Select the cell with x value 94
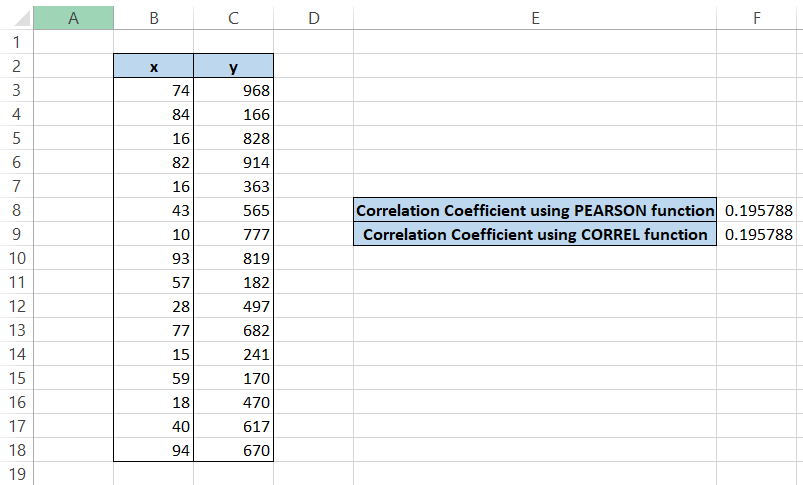 click(154, 450)
